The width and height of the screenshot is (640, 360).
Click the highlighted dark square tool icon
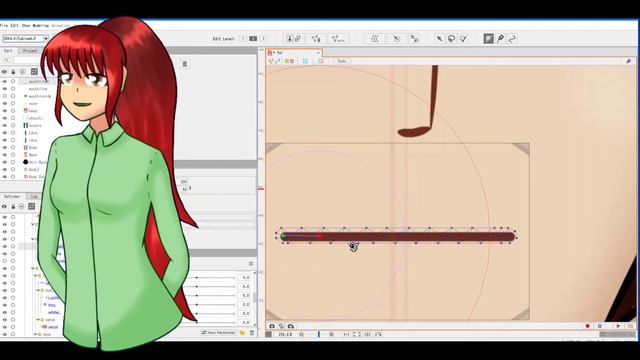click(489, 39)
